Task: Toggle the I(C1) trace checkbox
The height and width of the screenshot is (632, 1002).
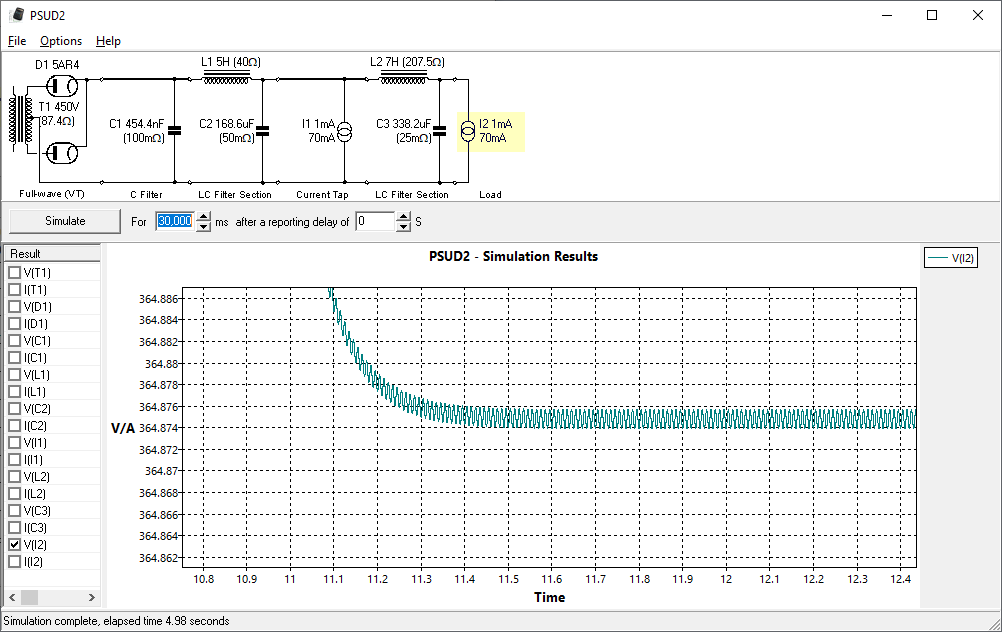Action: pyautogui.click(x=15, y=358)
